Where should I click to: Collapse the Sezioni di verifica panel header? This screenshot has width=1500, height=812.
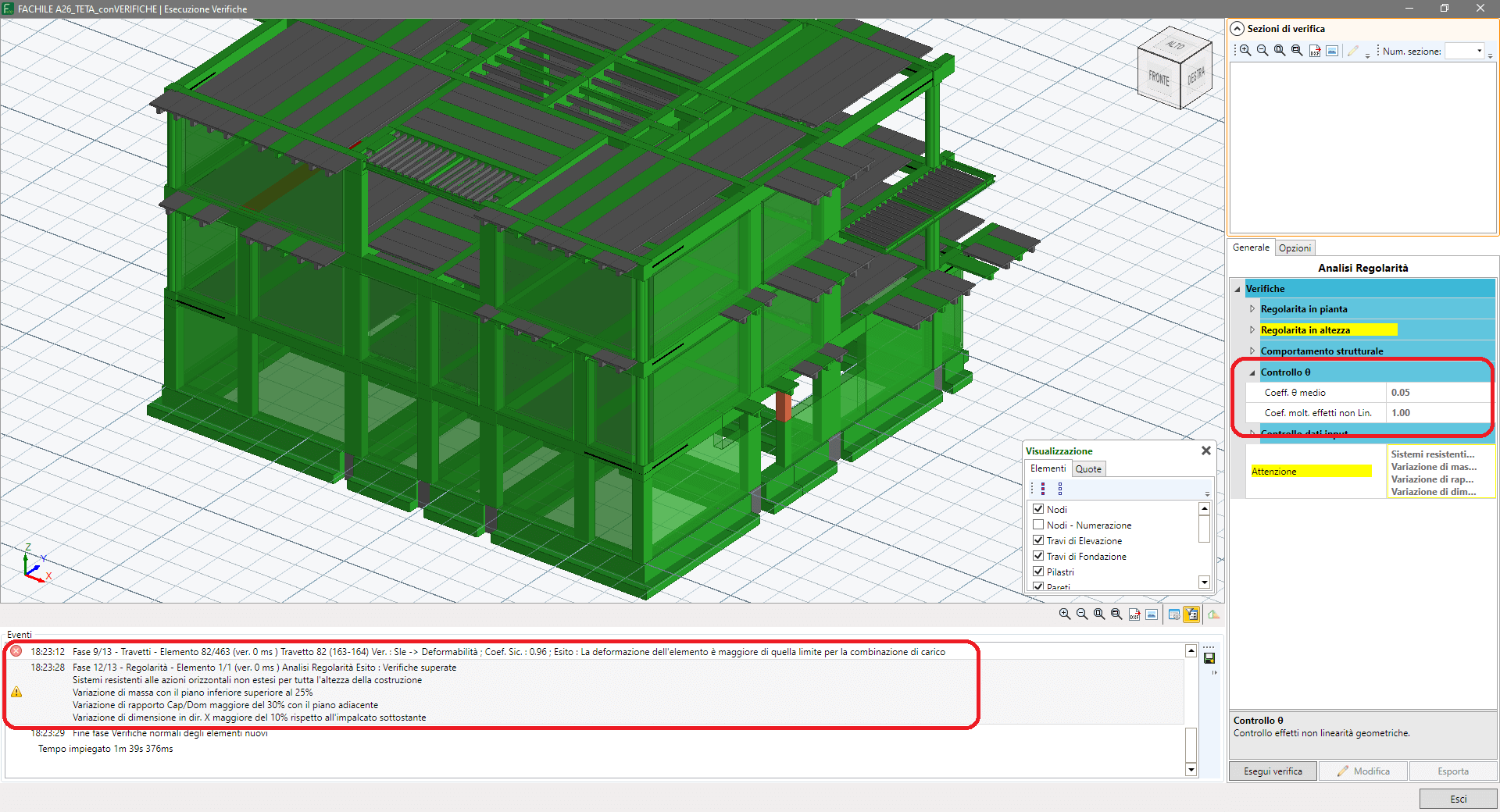coord(1237,29)
